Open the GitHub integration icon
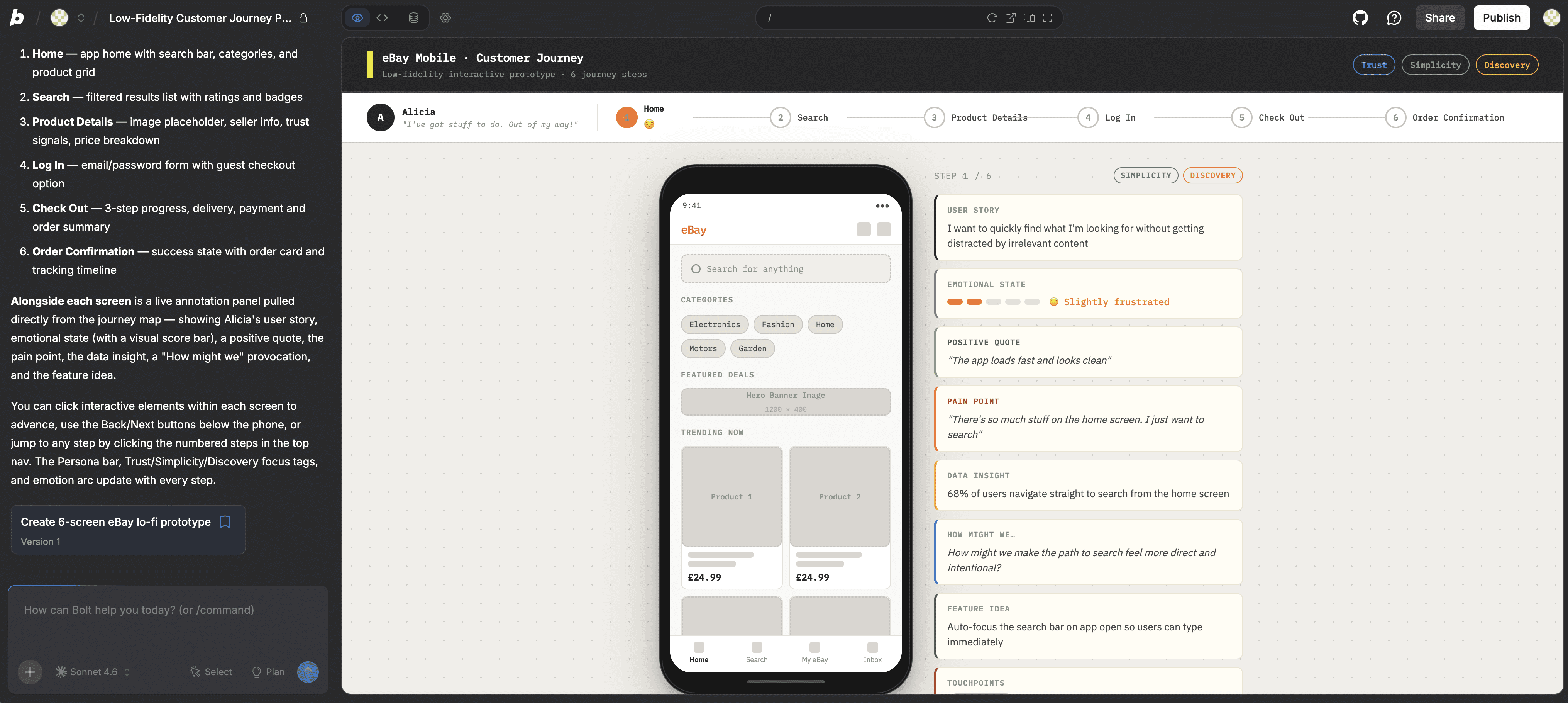 [x=1360, y=18]
